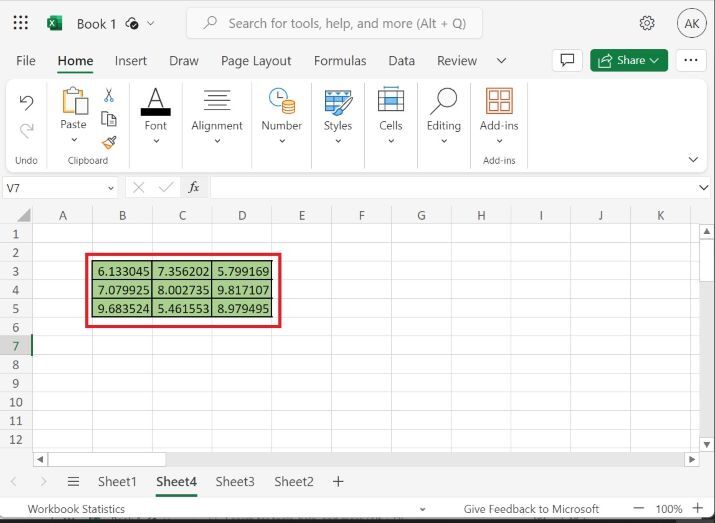
Task: Expand the Styles group chevron
Action: (338, 141)
